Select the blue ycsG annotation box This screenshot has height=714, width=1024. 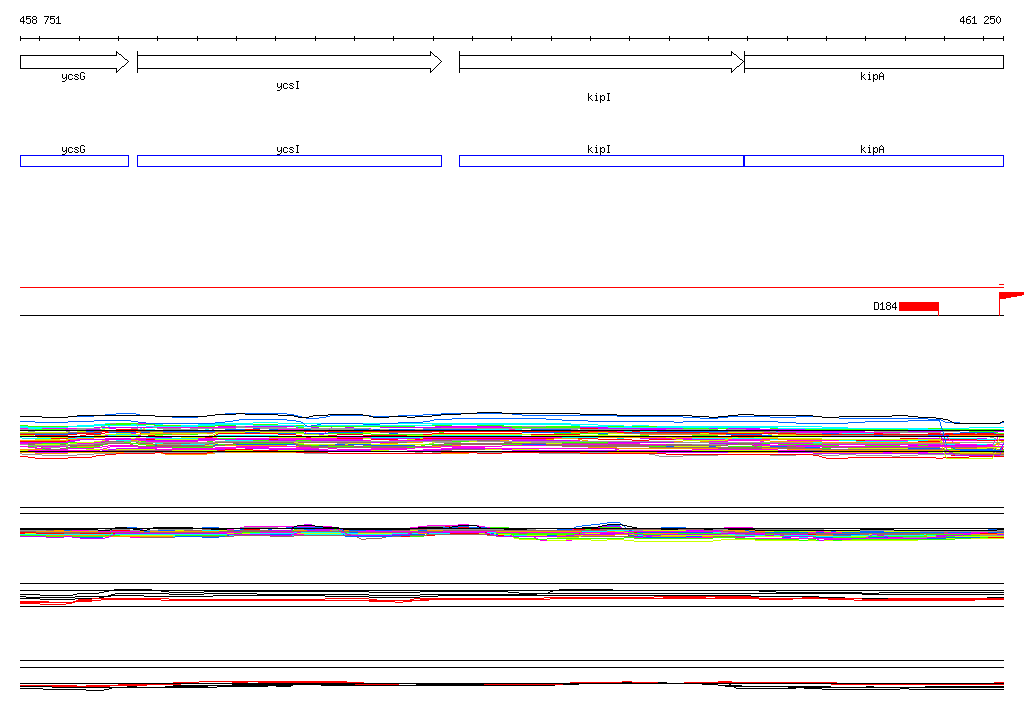click(x=74, y=161)
